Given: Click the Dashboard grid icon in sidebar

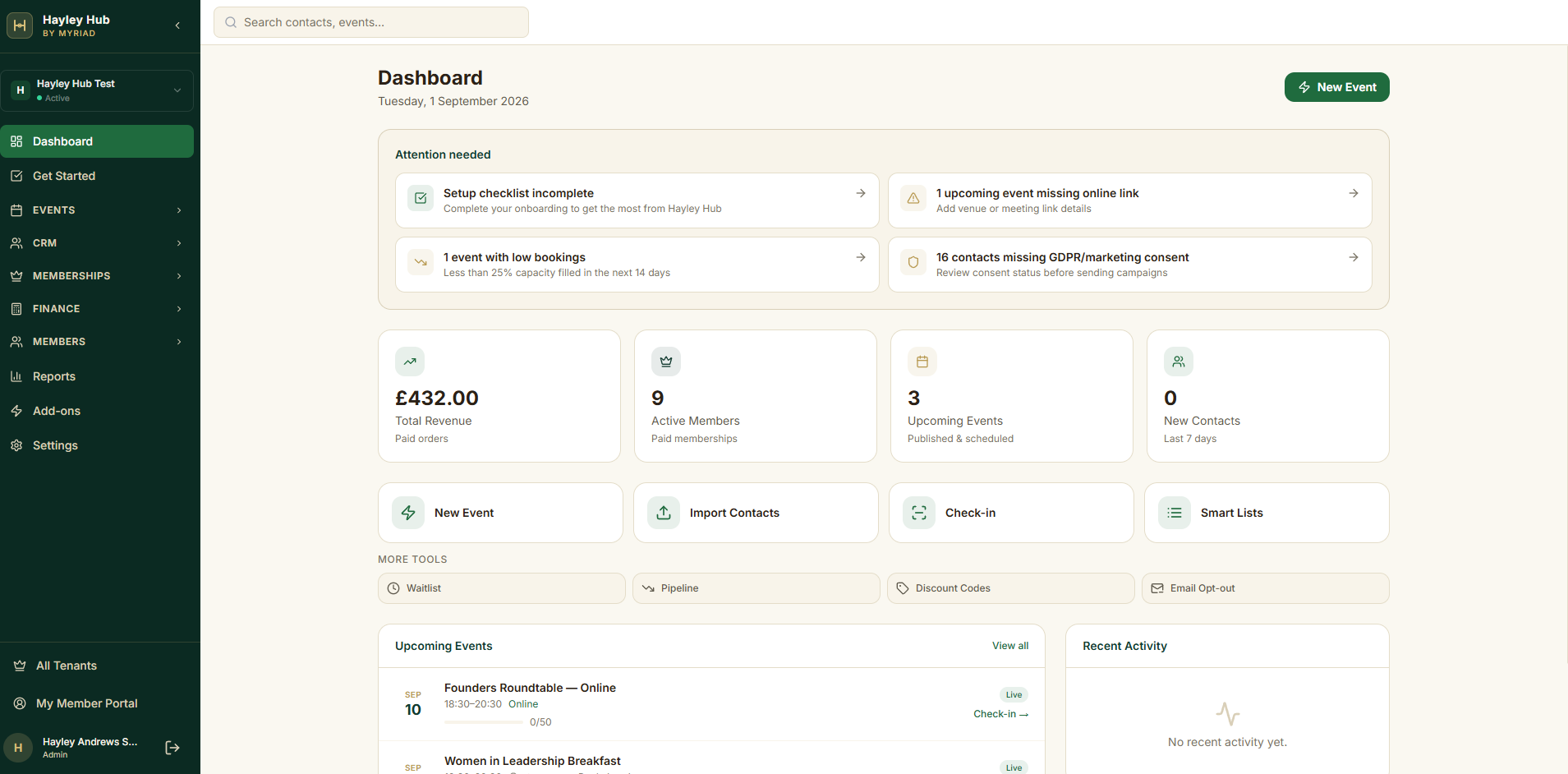Looking at the screenshot, I should (16, 141).
